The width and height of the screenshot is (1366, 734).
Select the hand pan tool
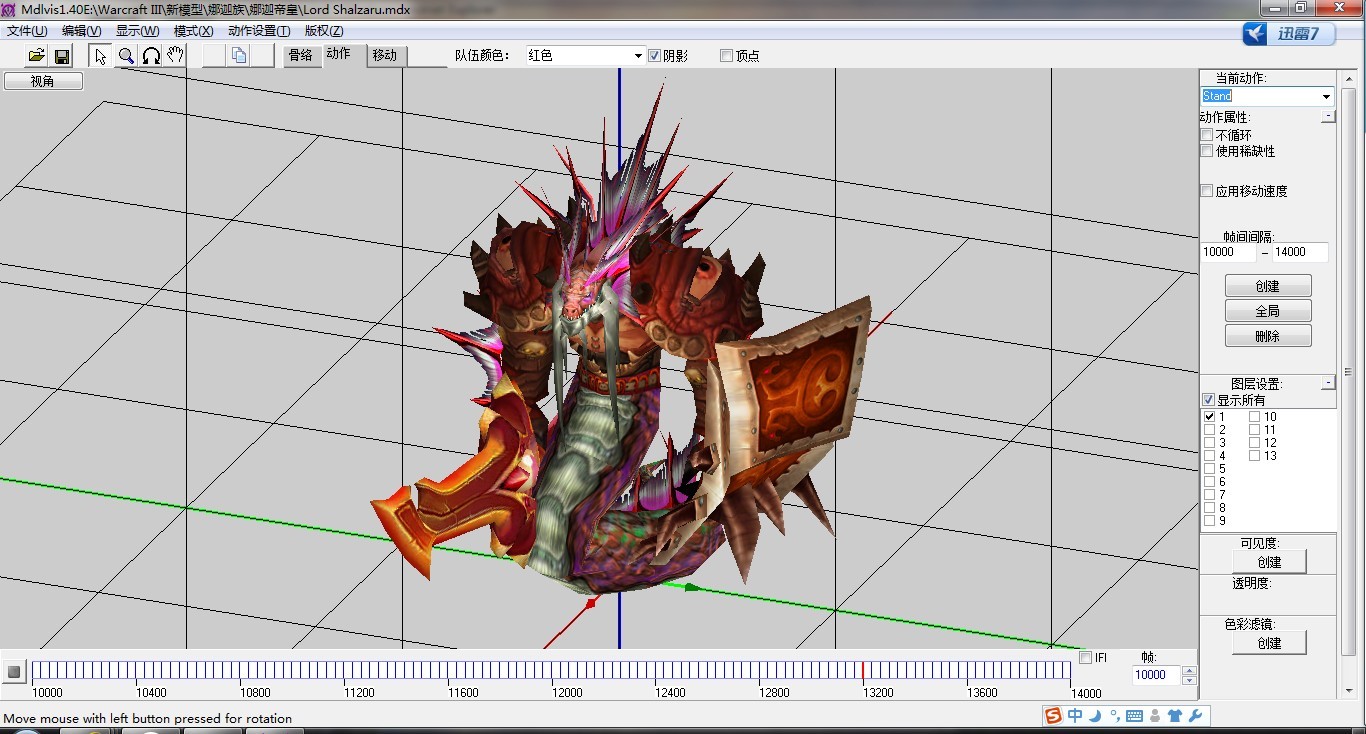176,56
